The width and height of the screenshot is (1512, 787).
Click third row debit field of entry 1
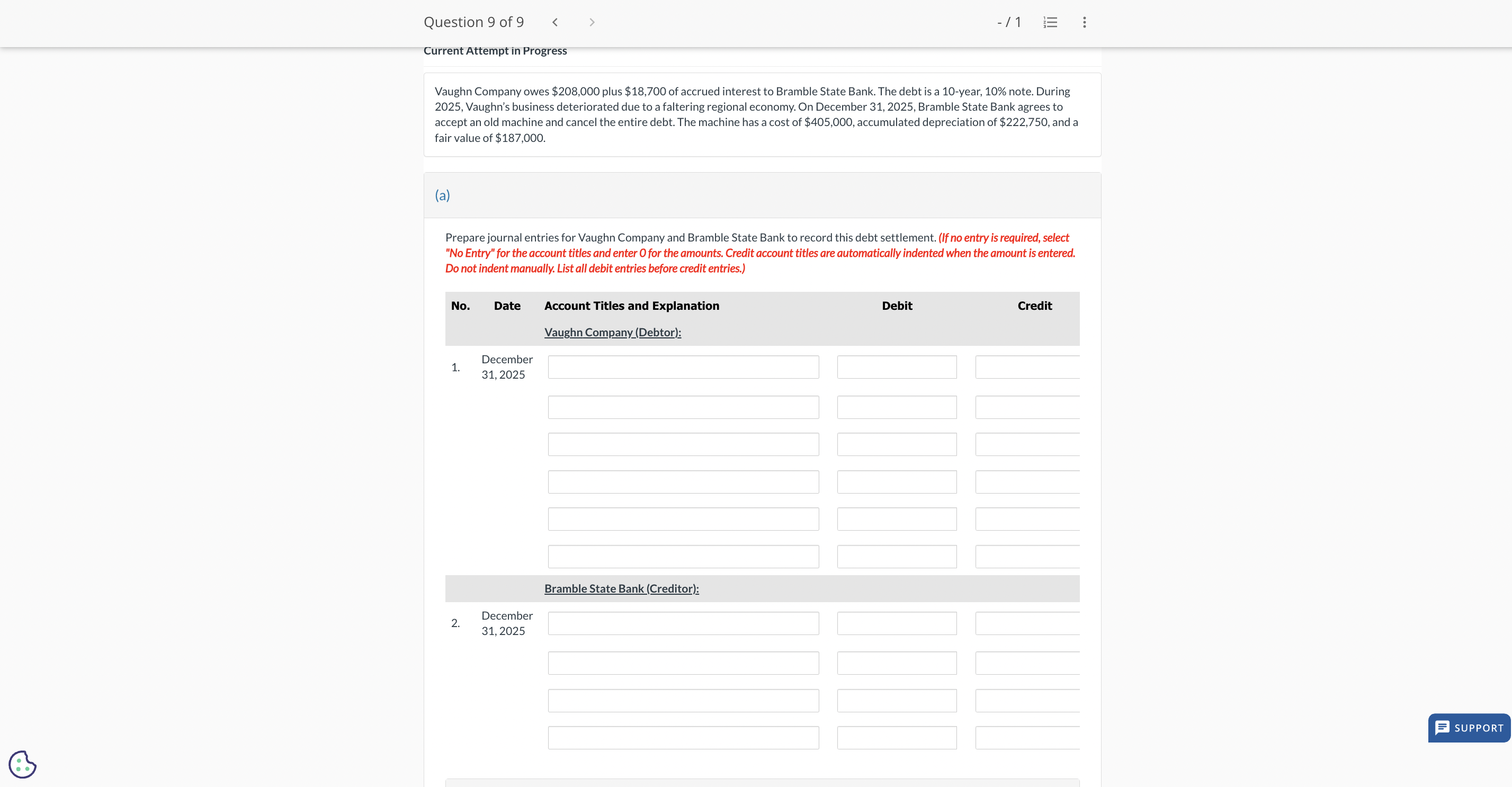[x=896, y=444]
